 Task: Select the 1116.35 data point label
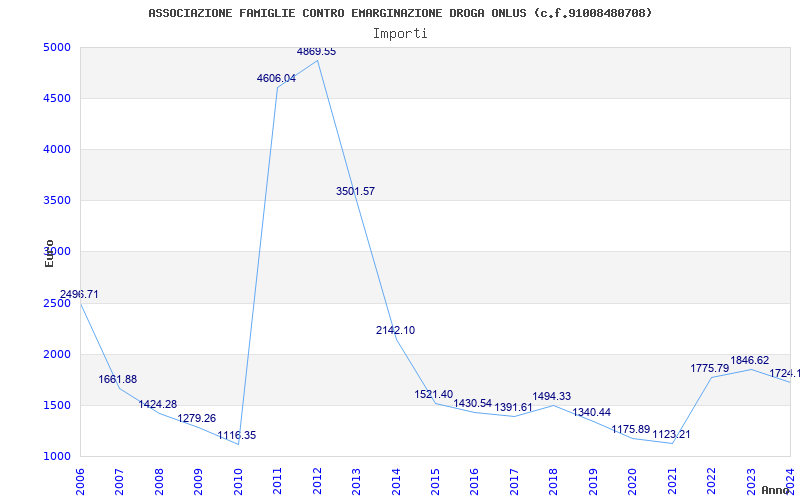[237, 436]
